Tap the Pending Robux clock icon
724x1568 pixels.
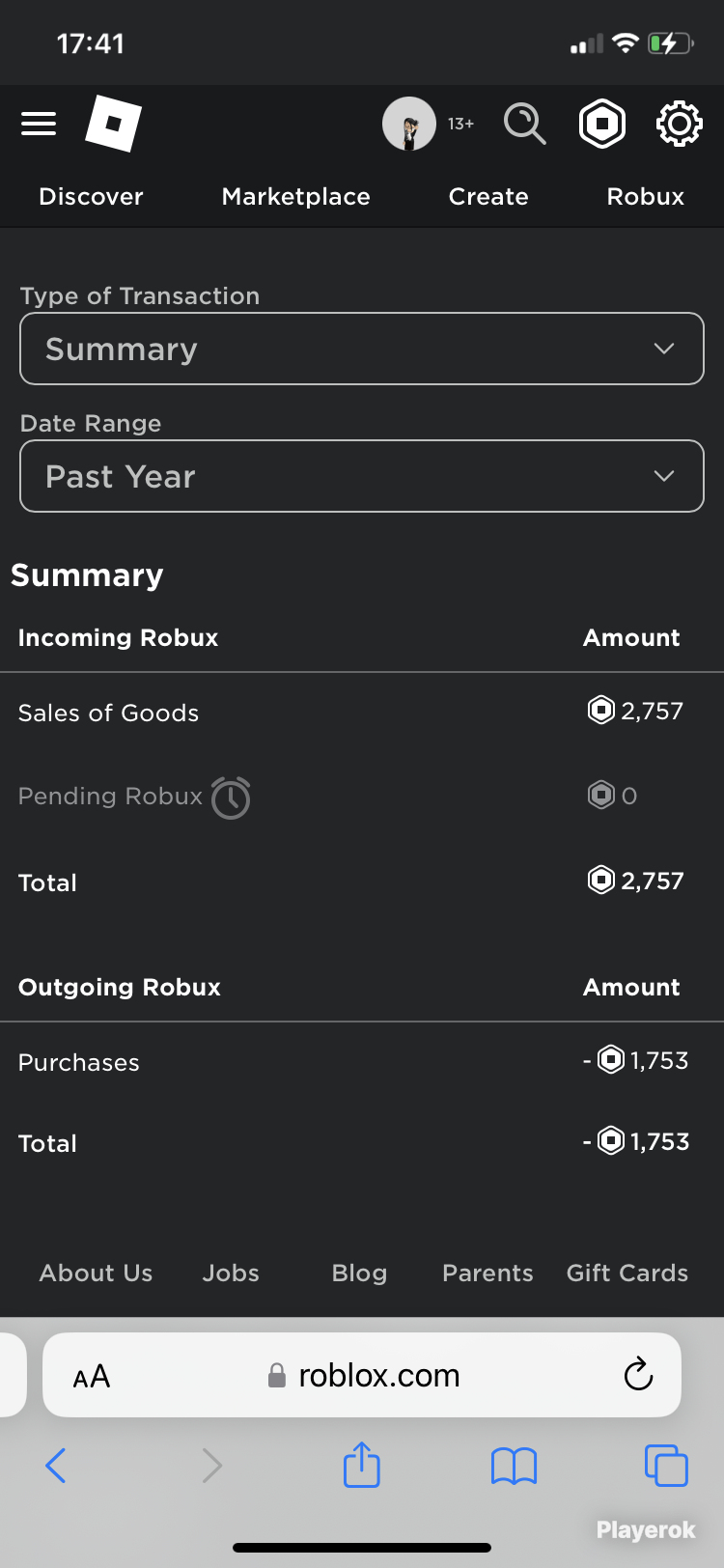pyautogui.click(x=231, y=798)
